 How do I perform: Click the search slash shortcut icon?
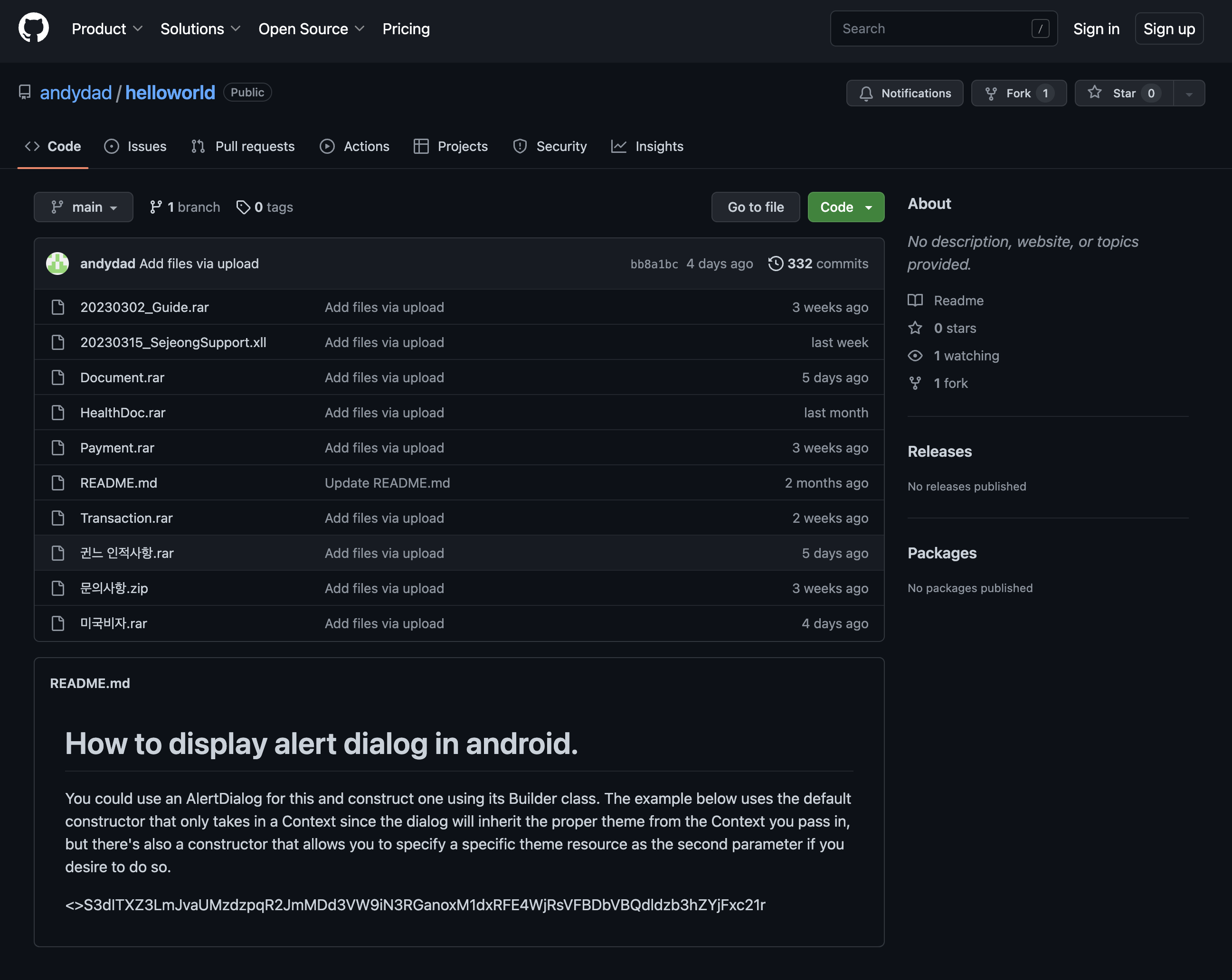point(1040,28)
